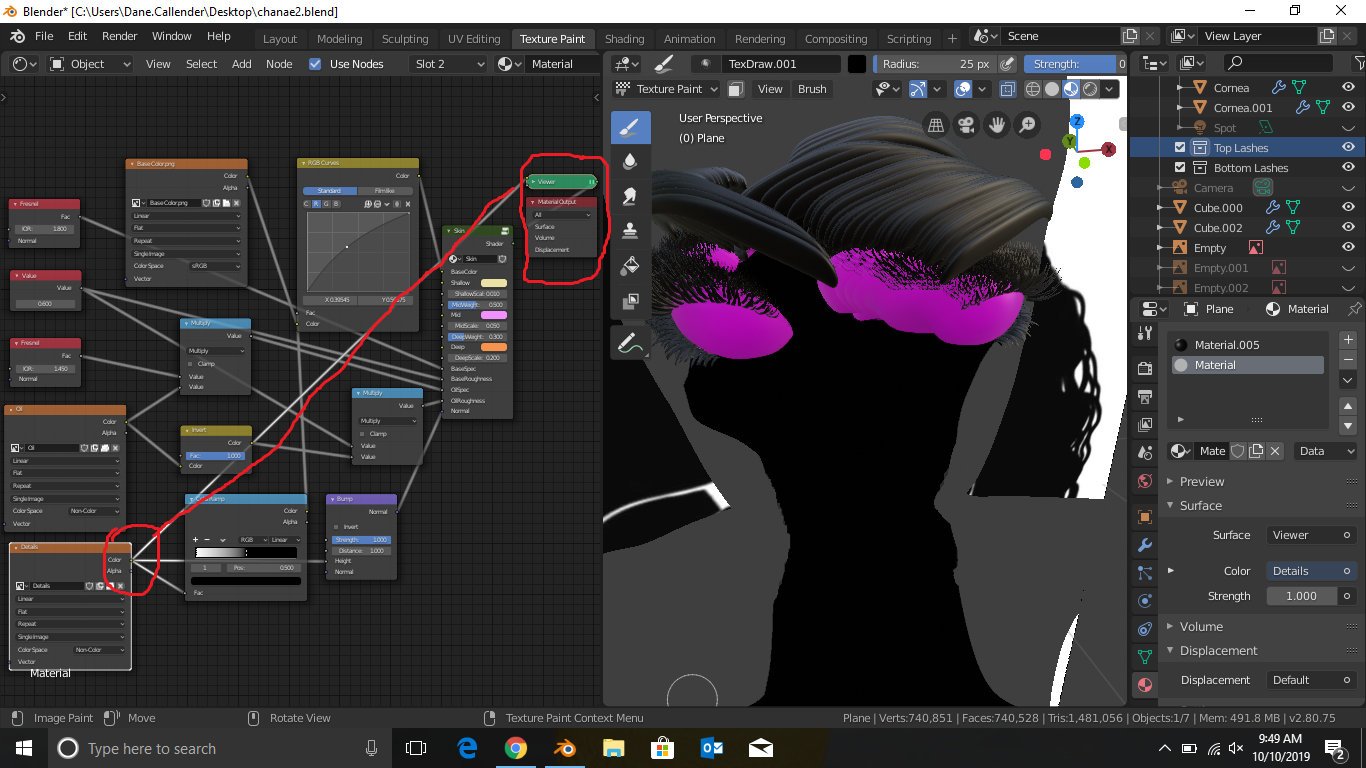Show the Camera object via eye icon
The width and height of the screenshot is (1366, 768).
(1348, 188)
